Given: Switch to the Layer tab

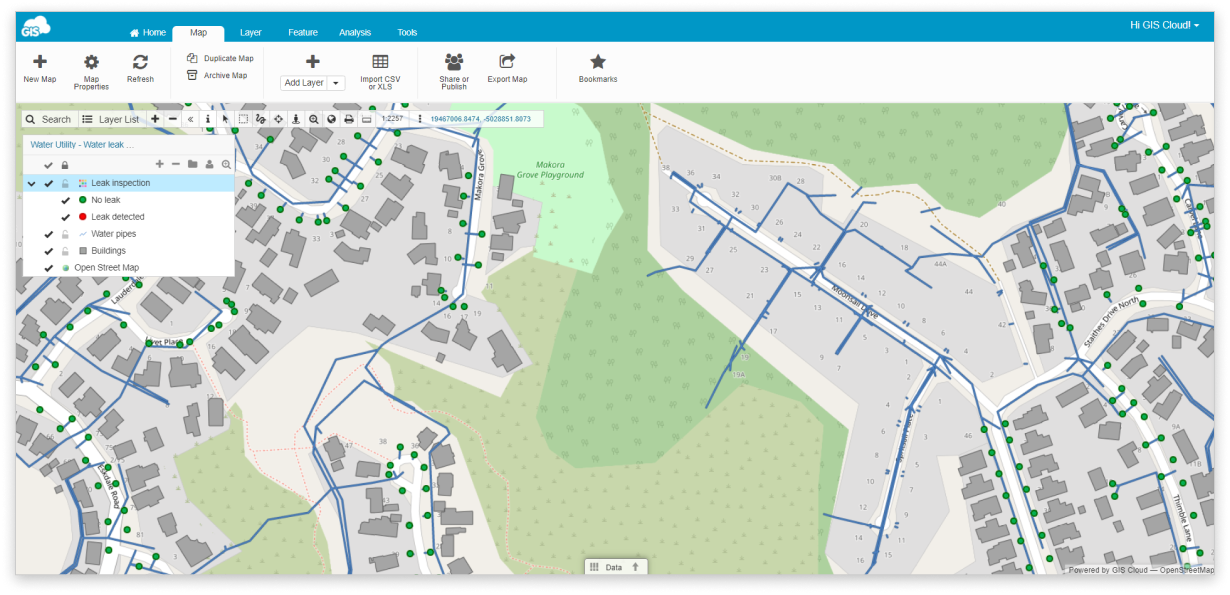Looking at the screenshot, I should point(251,32).
